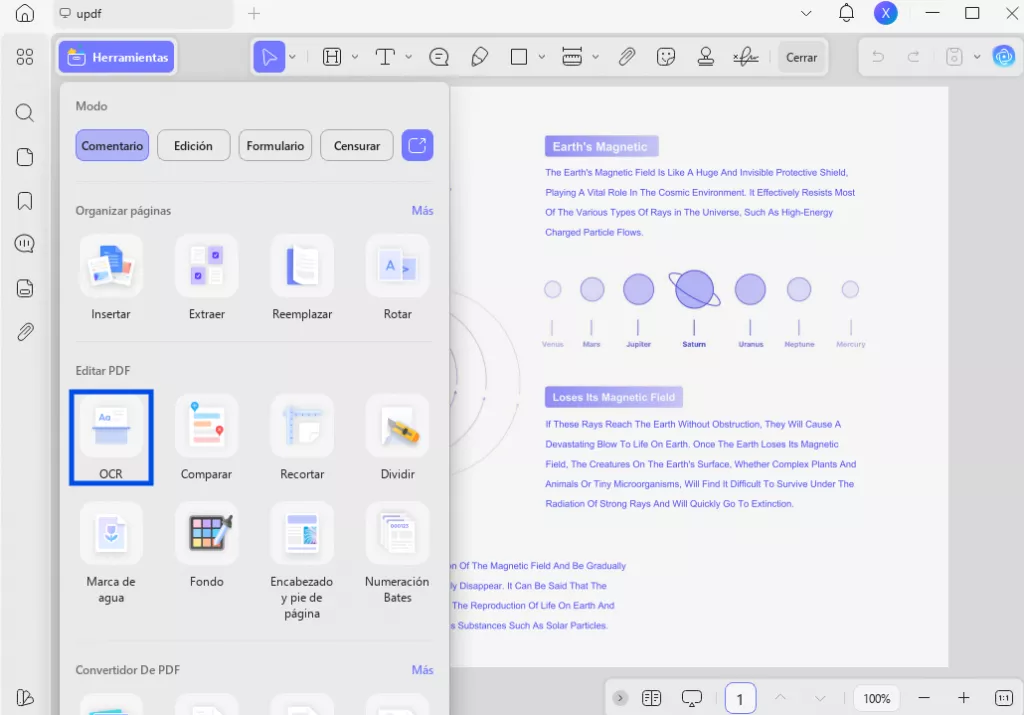Screen dimensions: 1024x715
Task: Launch the OCR tool
Action: [111, 437]
